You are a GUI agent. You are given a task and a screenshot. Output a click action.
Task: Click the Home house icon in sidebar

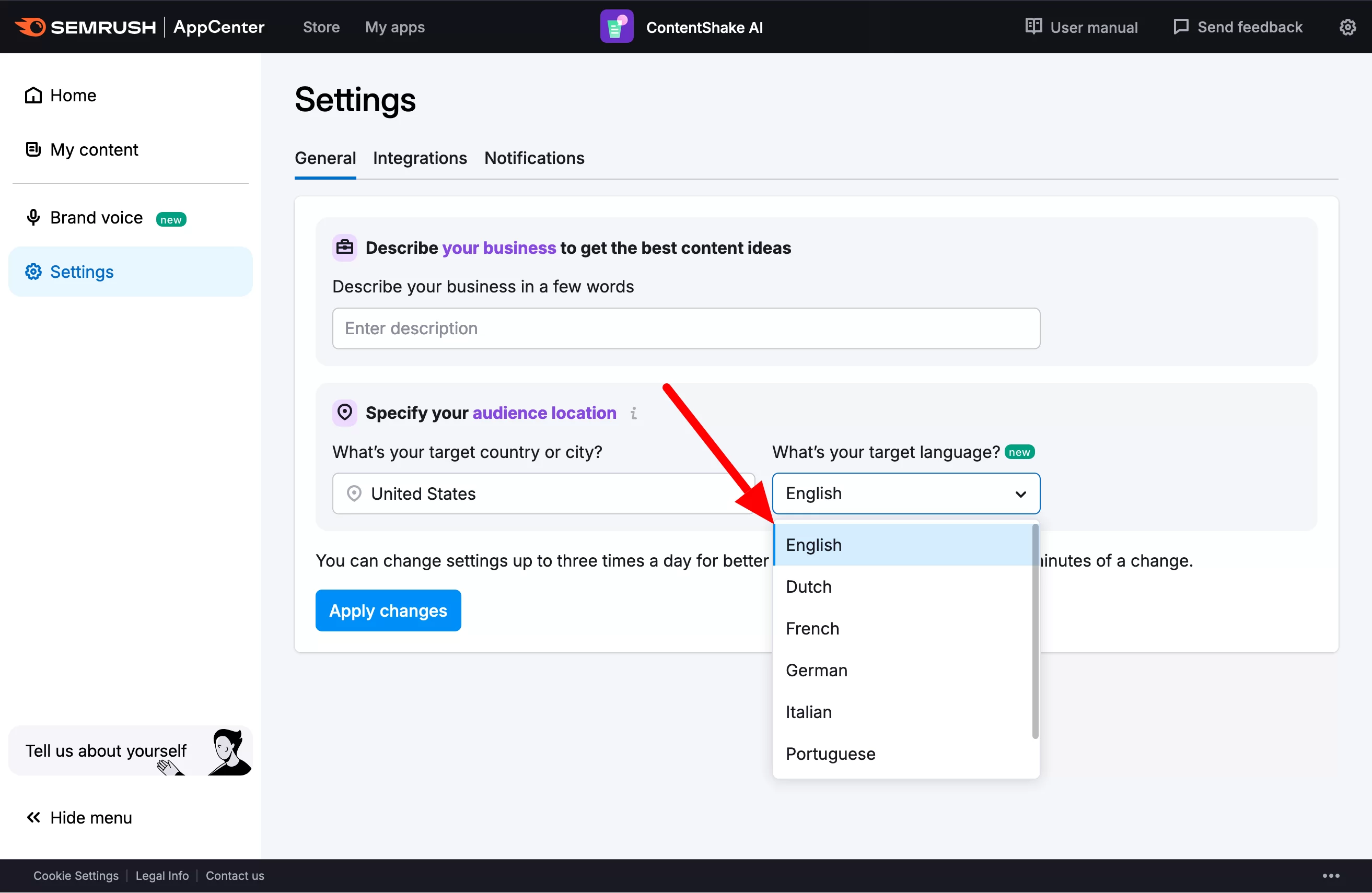[x=33, y=95]
